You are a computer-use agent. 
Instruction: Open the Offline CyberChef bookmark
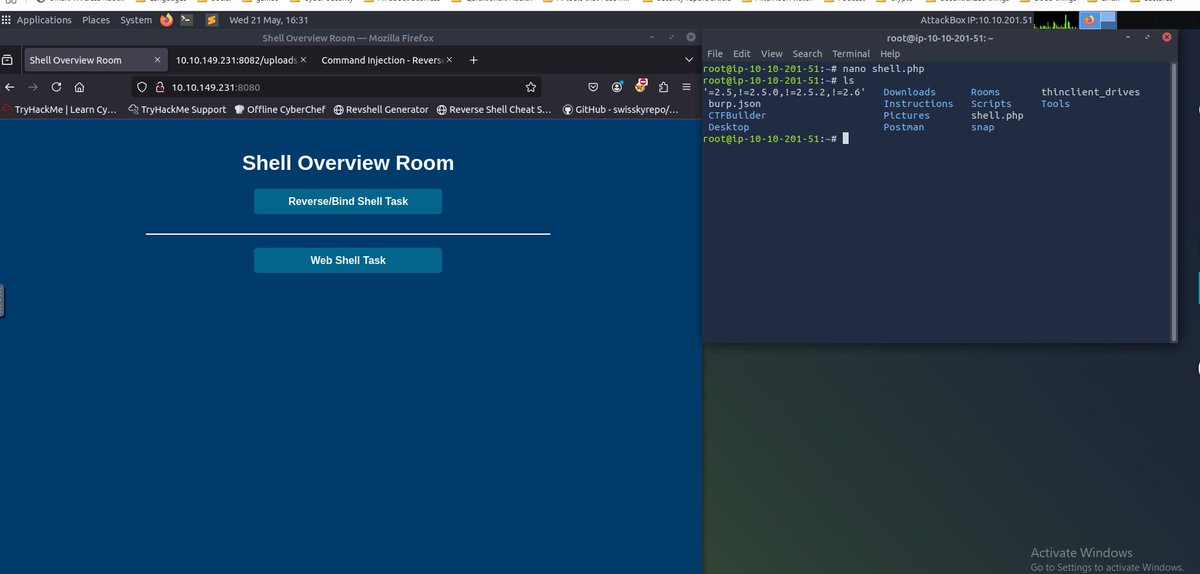(x=280, y=110)
